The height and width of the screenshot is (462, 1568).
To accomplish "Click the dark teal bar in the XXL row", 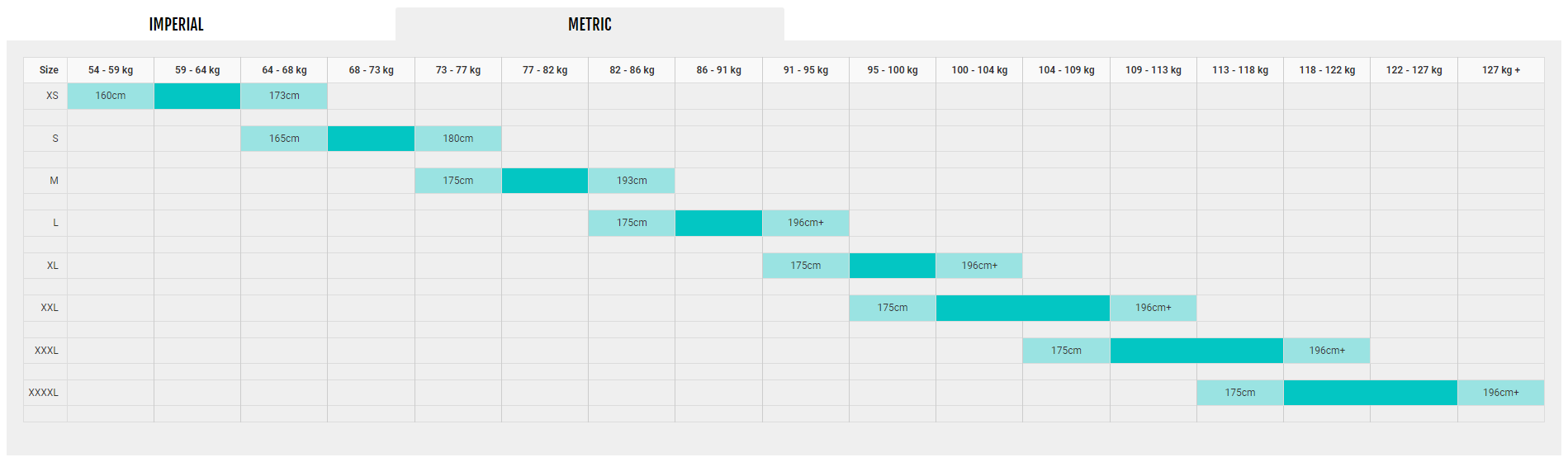I will point(1022,308).
